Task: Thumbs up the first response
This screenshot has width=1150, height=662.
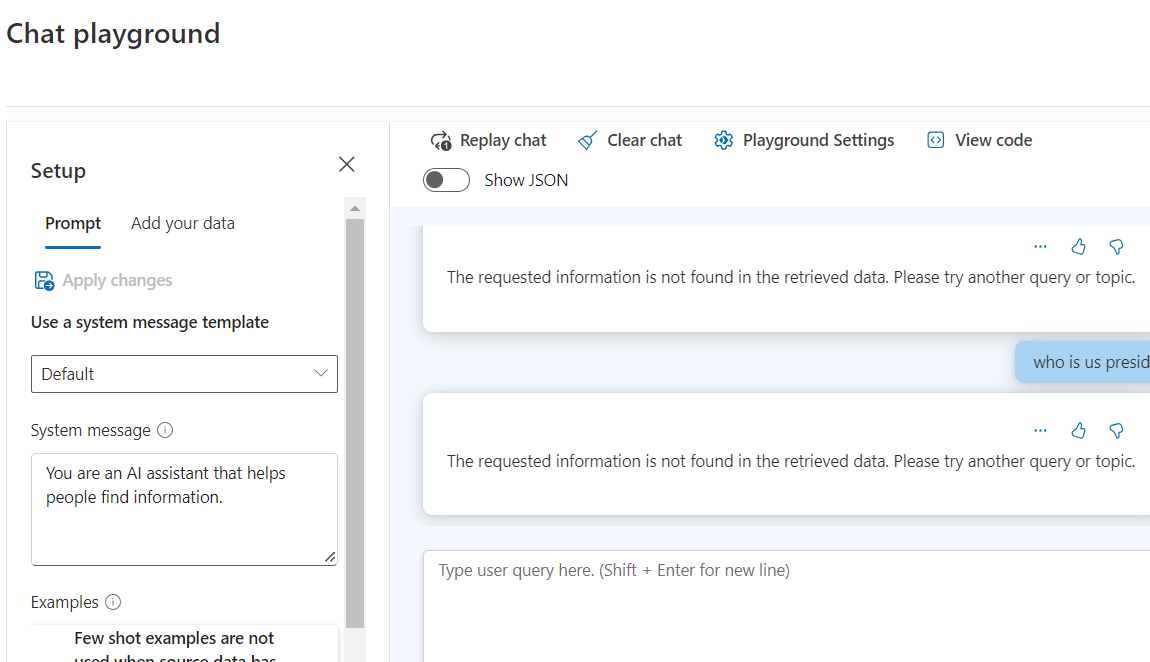Action: click(1078, 247)
